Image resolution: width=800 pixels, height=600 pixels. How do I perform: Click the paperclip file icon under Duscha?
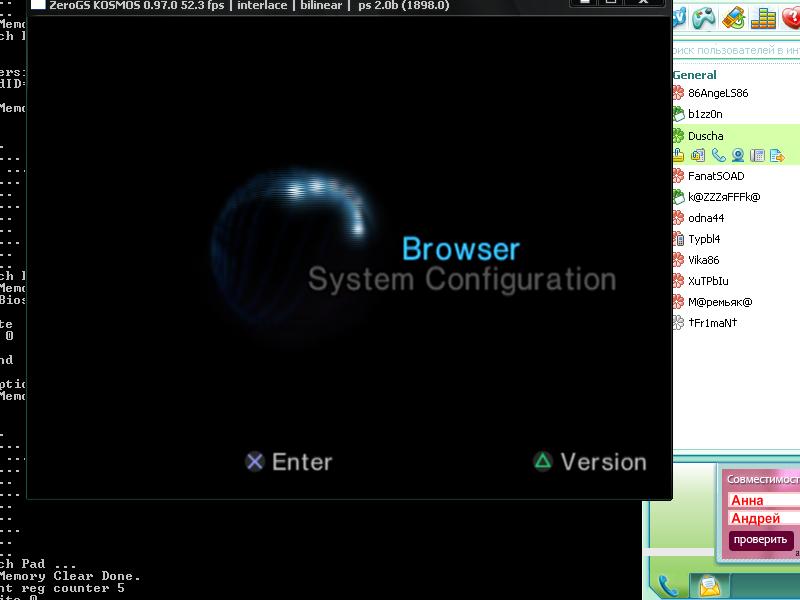[678, 155]
